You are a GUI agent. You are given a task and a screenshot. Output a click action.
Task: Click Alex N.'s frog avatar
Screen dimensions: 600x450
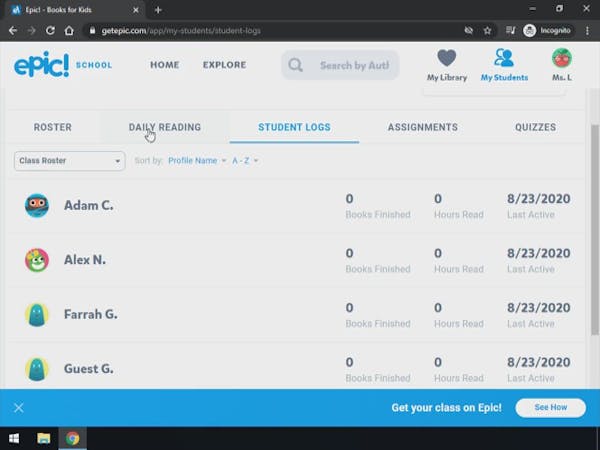coord(37,260)
